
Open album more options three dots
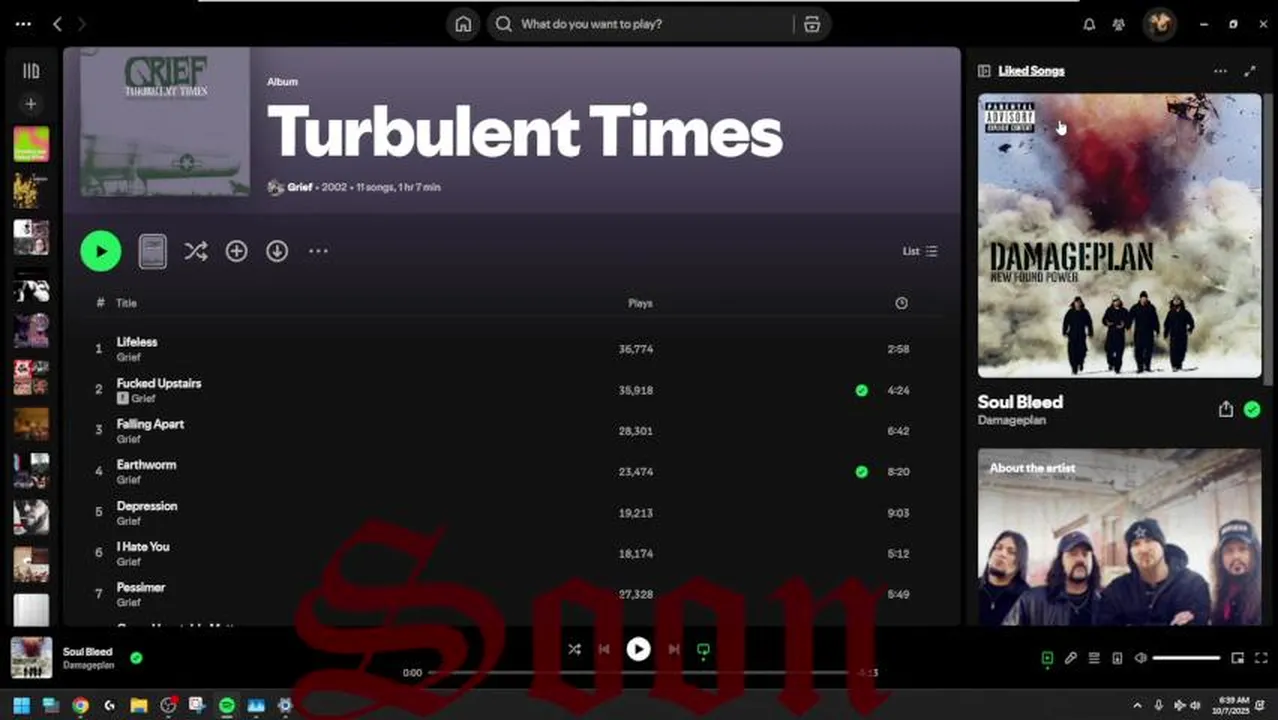pos(318,251)
